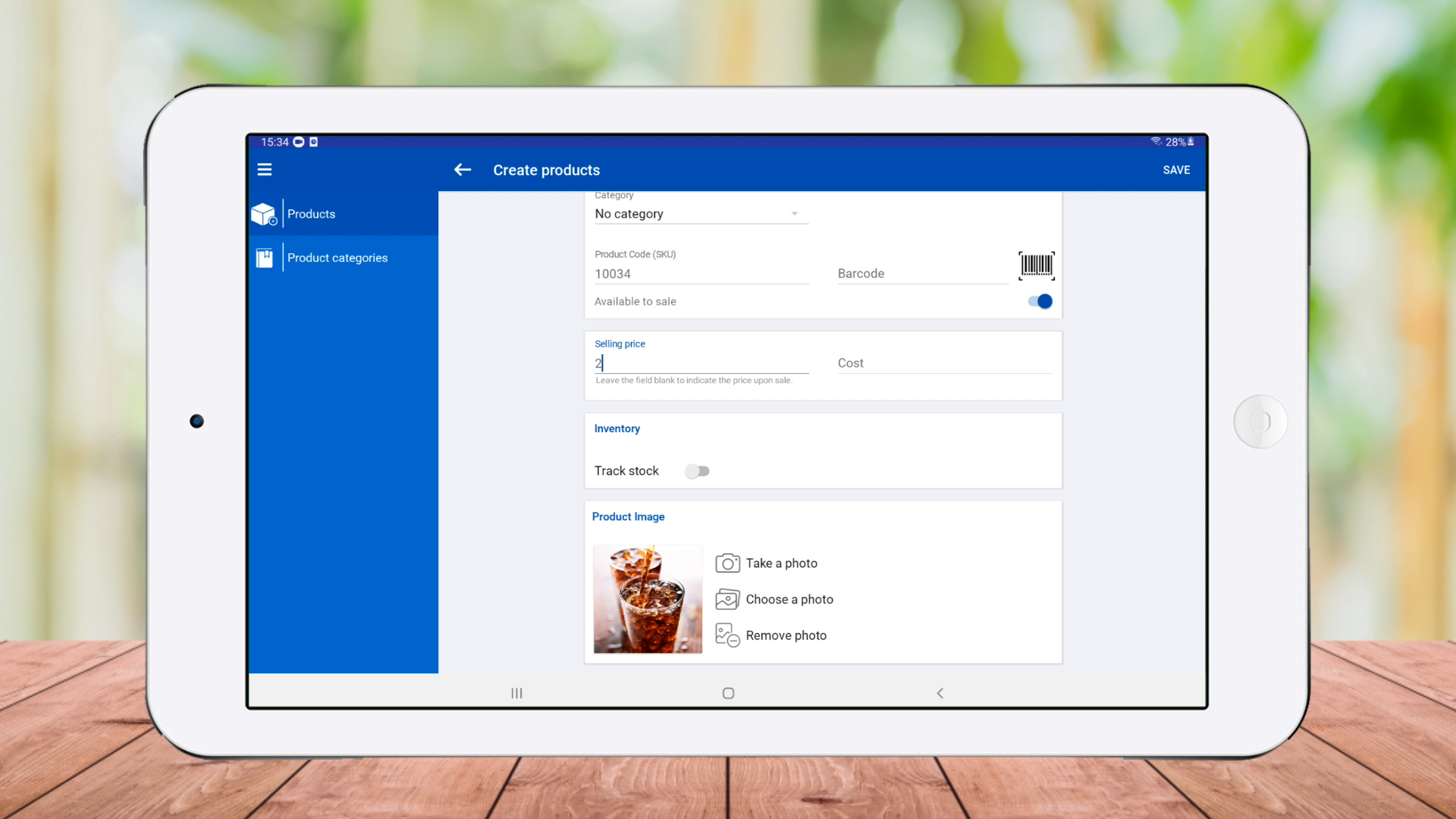This screenshot has height=819, width=1456.
Task: Tap the cola drink product thumbnail
Action: pos(648,599)
